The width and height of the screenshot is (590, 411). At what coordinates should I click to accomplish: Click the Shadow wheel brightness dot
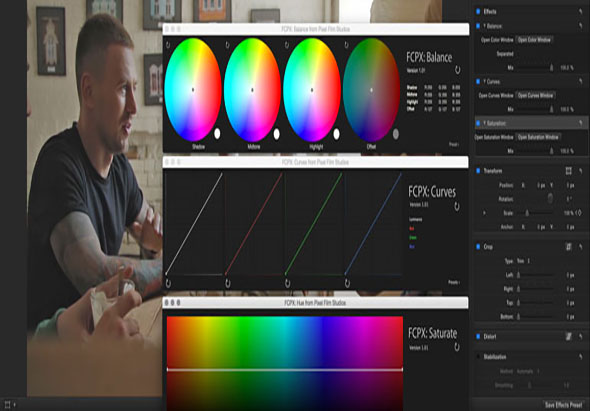click(217, 134)
